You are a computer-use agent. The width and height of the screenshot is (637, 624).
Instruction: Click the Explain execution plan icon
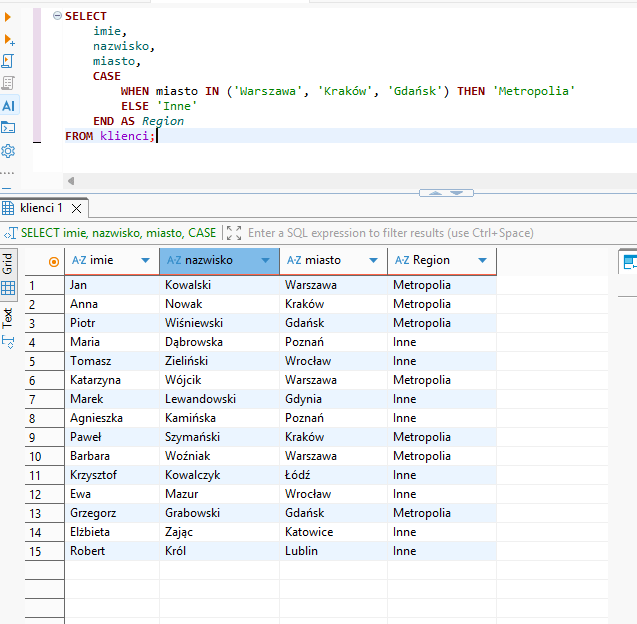[8, 83]
